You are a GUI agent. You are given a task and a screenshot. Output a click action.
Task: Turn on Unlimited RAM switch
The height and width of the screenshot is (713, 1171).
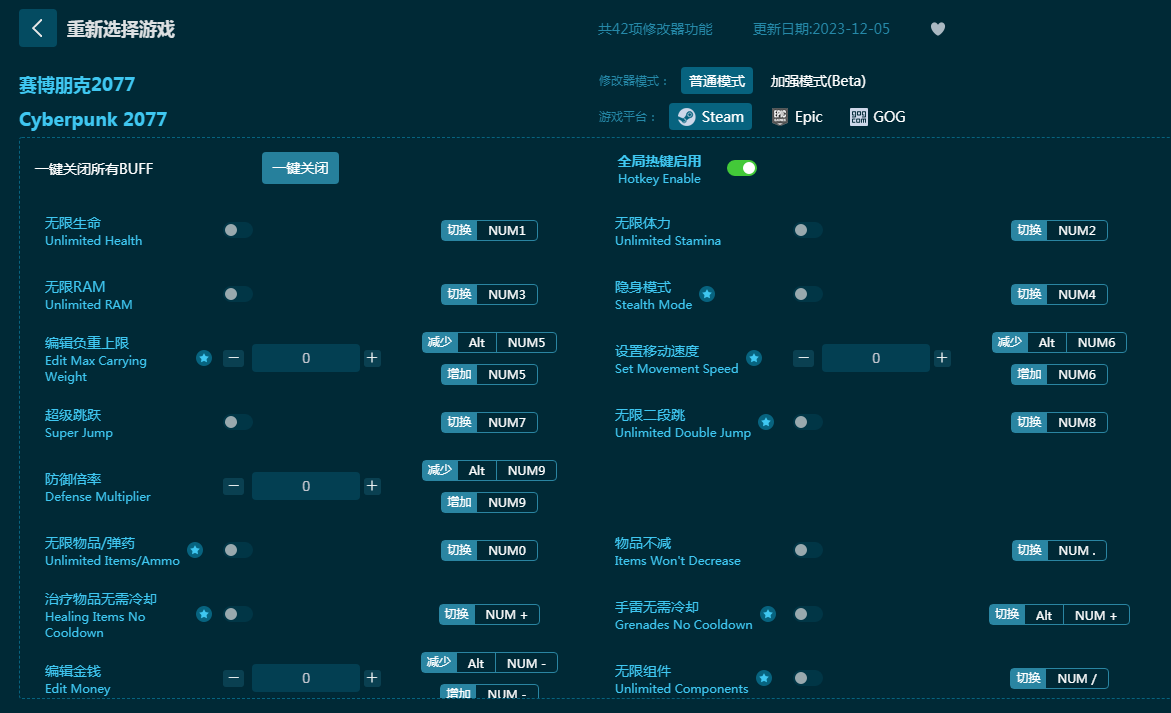(x=237, y=294)
